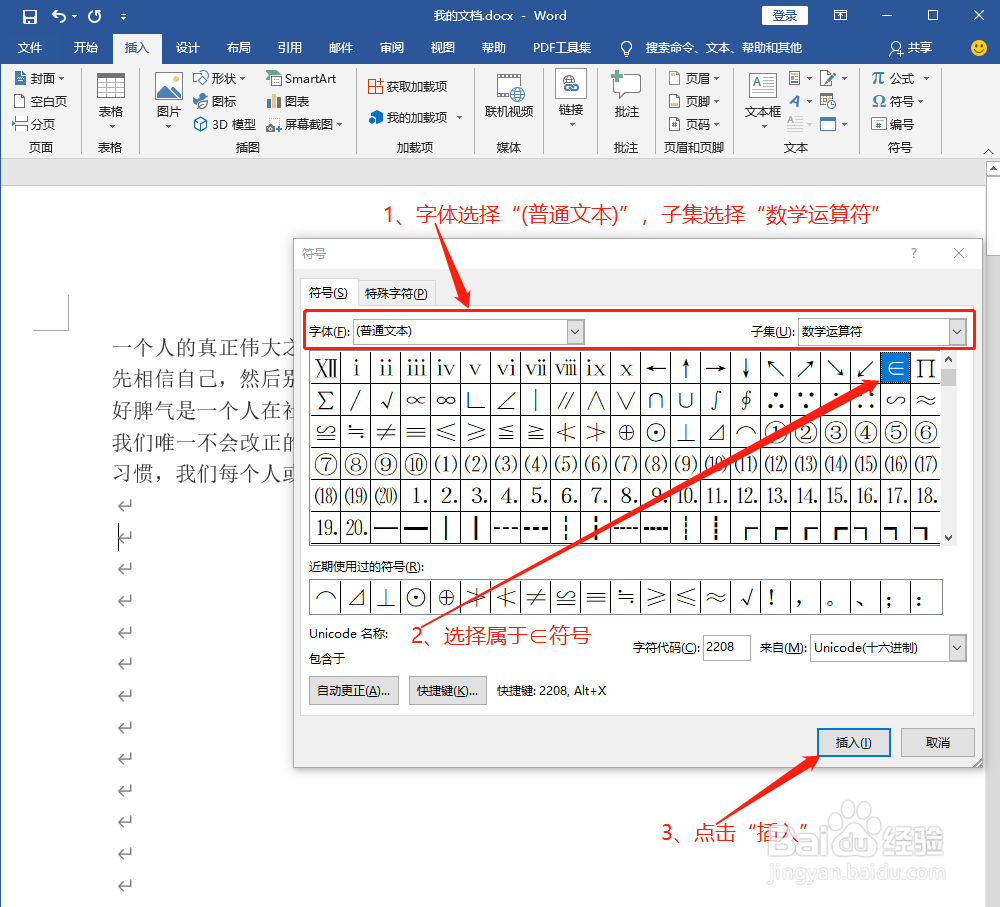The image size is (1000, 907).
Task: Add a 批注 comment
Action: tap(626, 96)
